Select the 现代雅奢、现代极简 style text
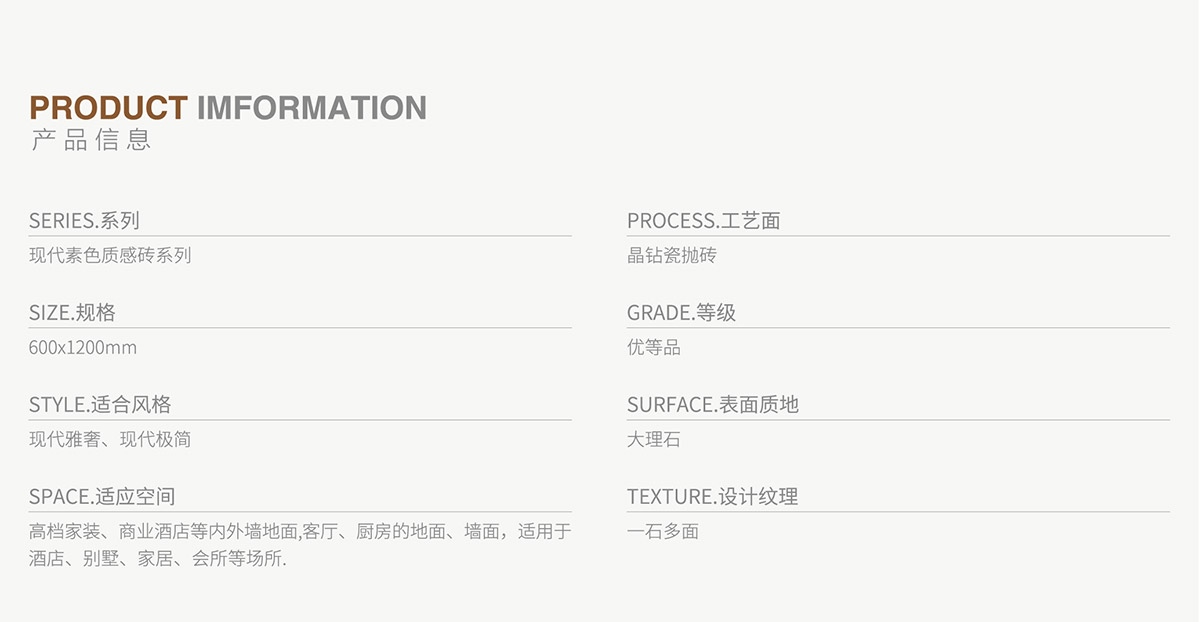The image size is (1200, 622). [110, 440]
